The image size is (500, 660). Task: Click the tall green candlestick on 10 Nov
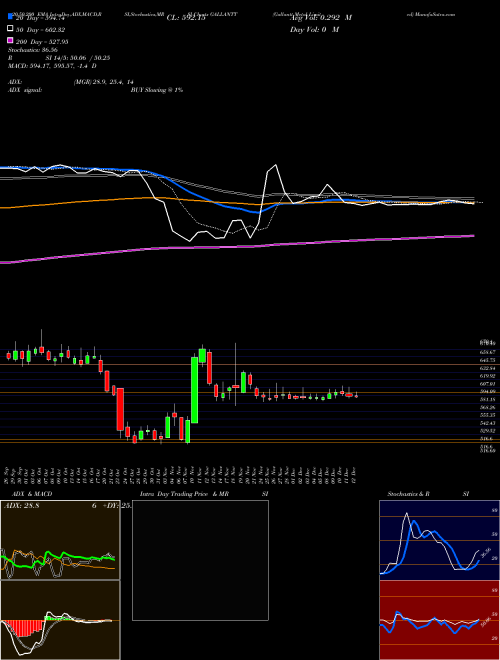[x=194, y=390]
